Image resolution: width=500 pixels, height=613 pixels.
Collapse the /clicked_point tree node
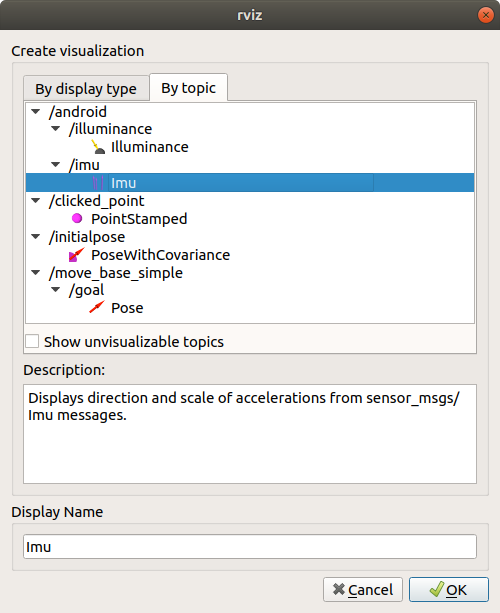(x=36, y=201)
